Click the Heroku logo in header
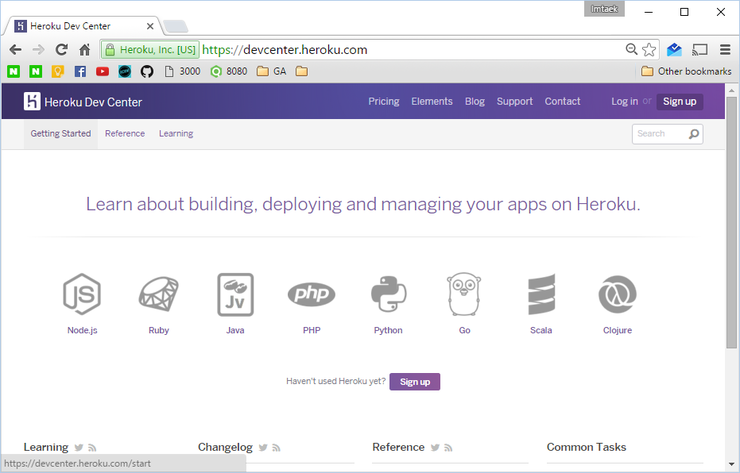Viewport: 740px width, 473px height. coord(32,101)
